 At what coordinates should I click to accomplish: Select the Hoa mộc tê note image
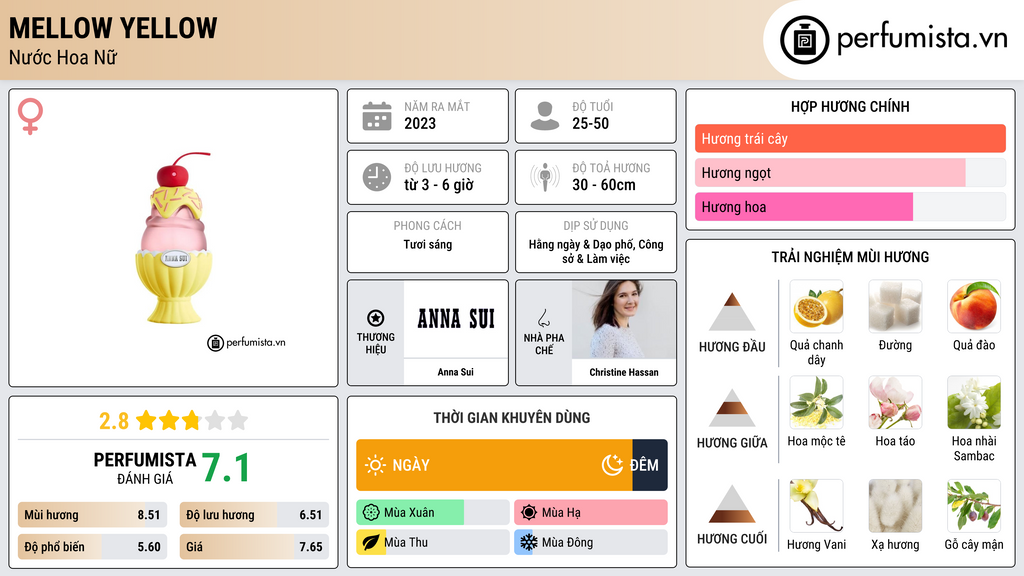tap(816, 402)
